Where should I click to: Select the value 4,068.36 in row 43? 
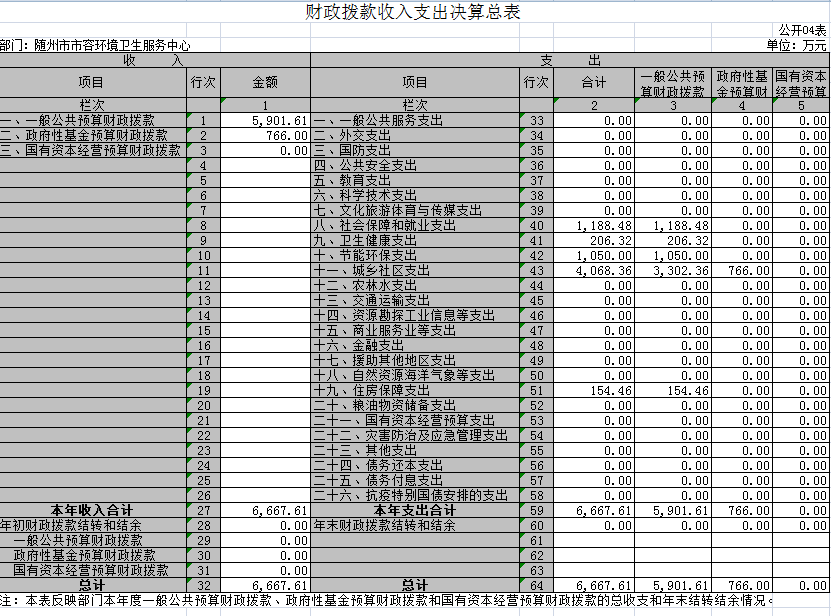click(594, 270)
